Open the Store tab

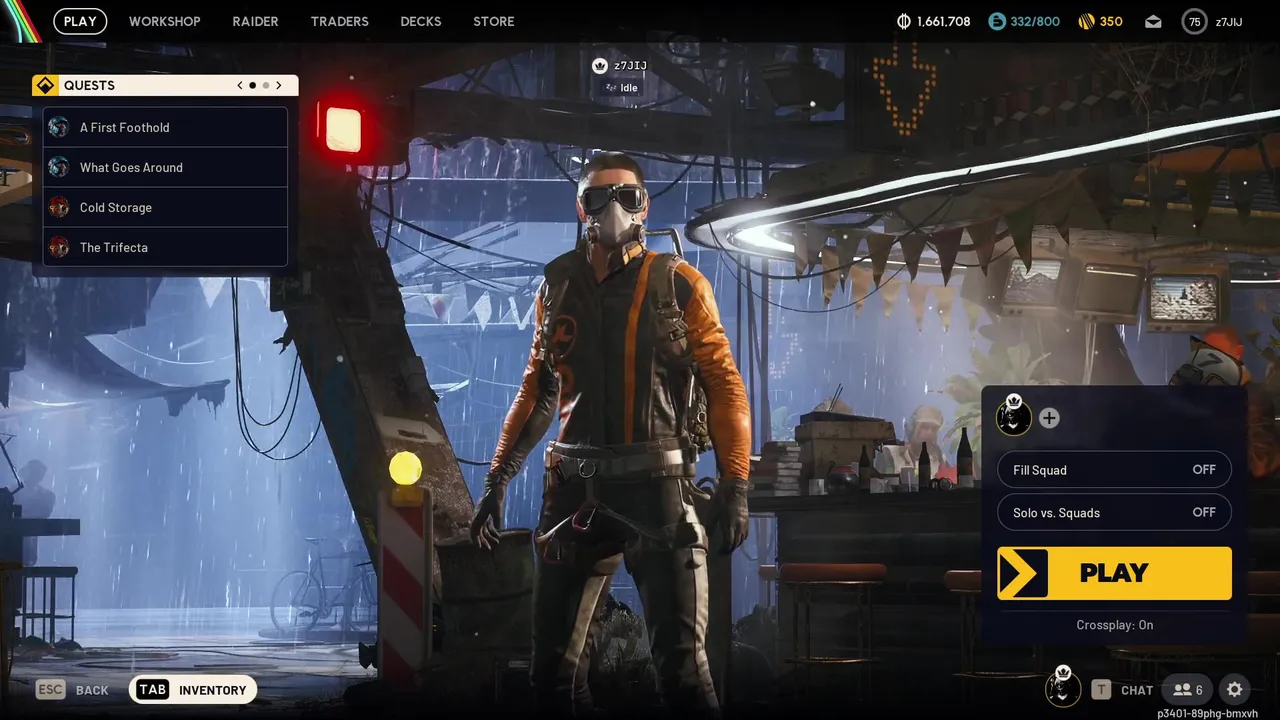point(494,21)
